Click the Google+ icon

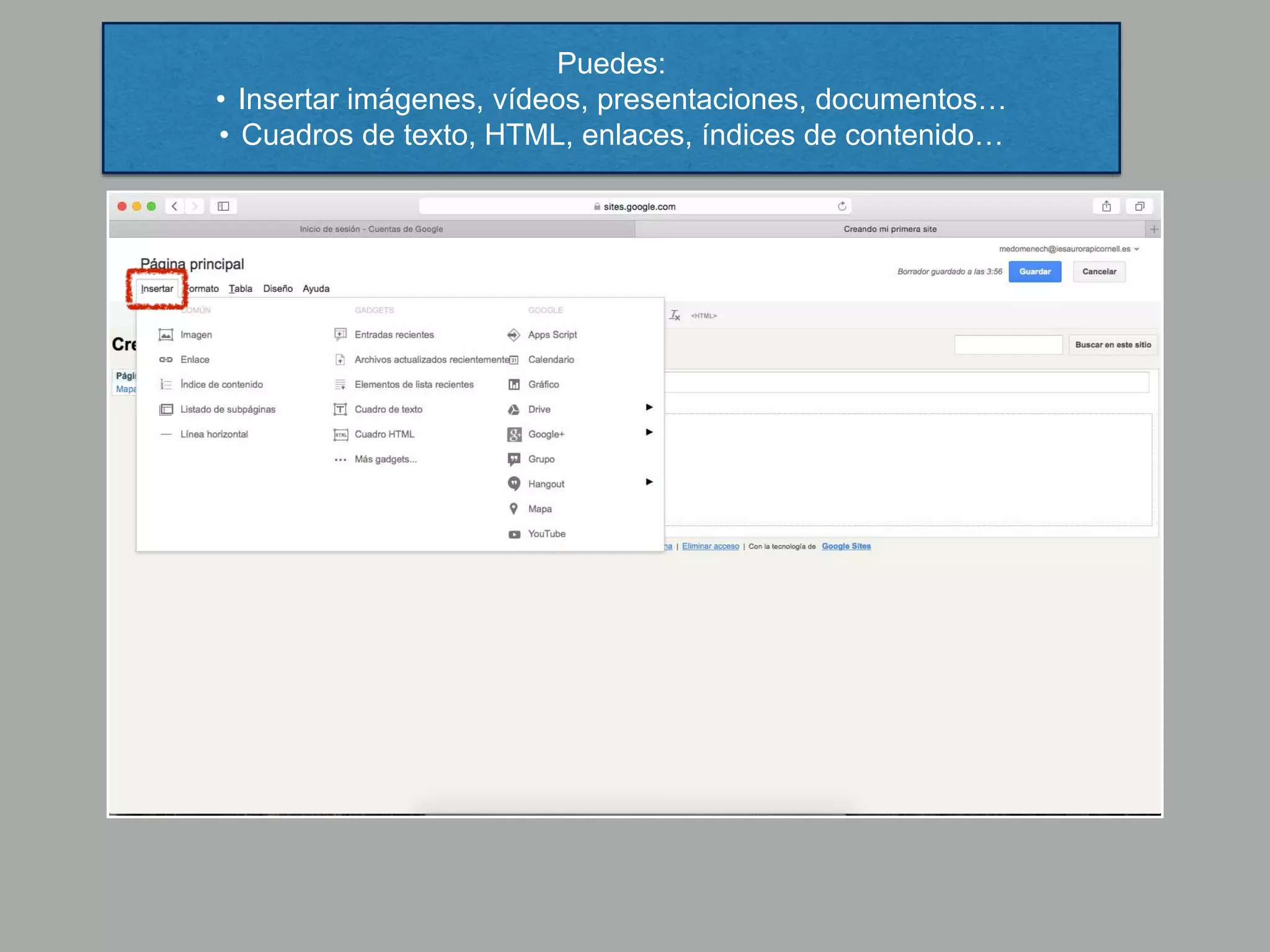[514, 434]
